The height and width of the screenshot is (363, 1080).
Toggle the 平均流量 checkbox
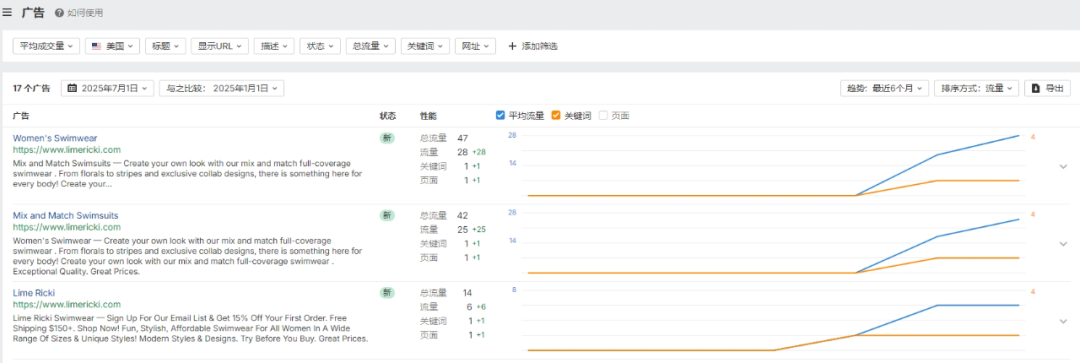(x=501, y=116)
